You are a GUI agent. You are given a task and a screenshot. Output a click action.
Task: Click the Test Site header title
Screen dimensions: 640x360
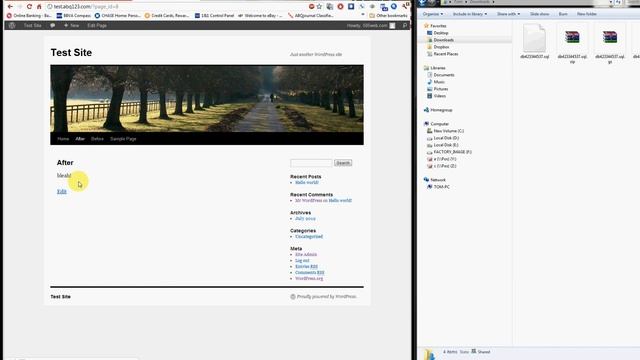point(71,53)
